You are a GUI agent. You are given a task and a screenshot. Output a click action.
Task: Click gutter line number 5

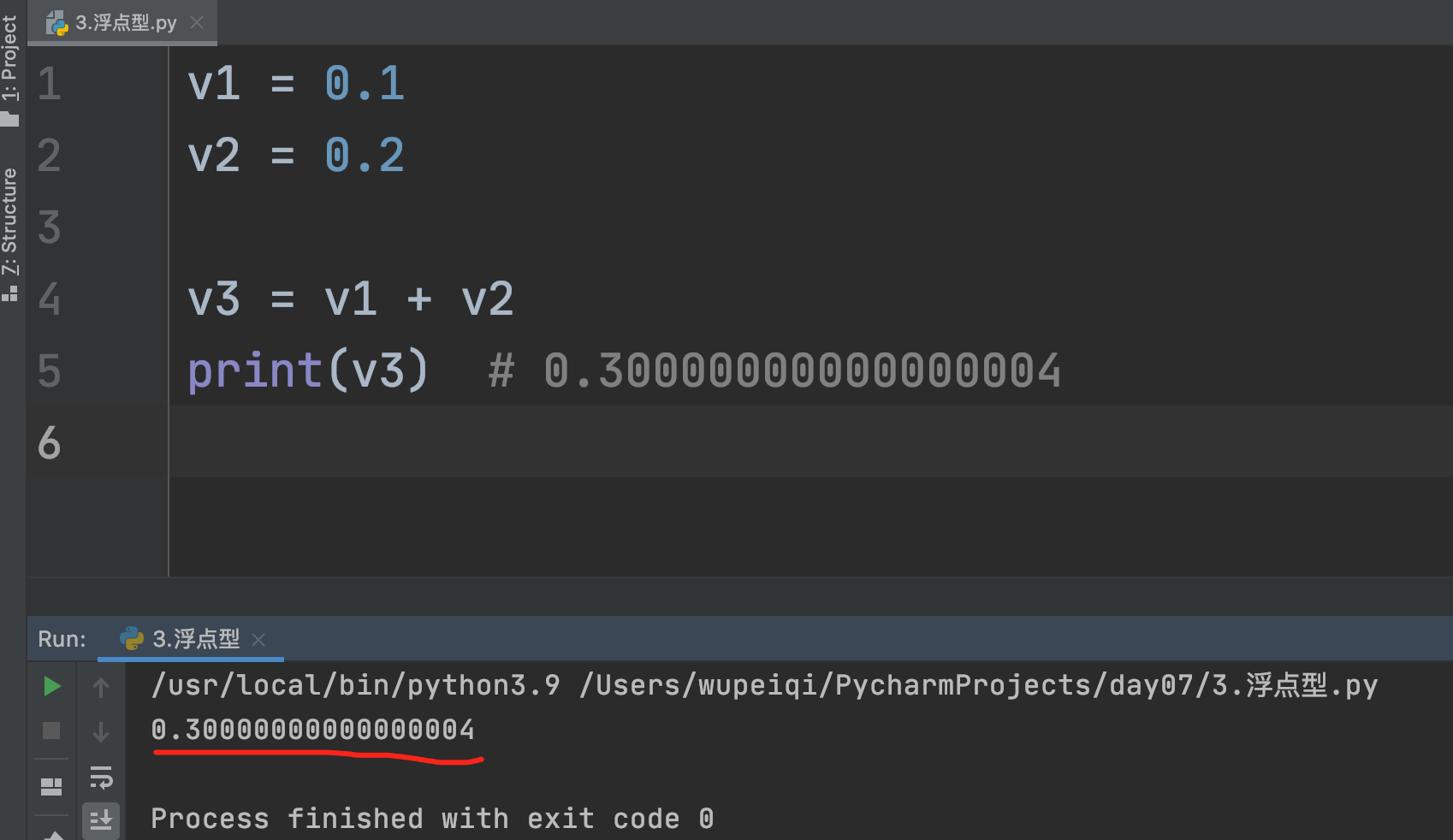pyautogui.click(x=50, y=370)
